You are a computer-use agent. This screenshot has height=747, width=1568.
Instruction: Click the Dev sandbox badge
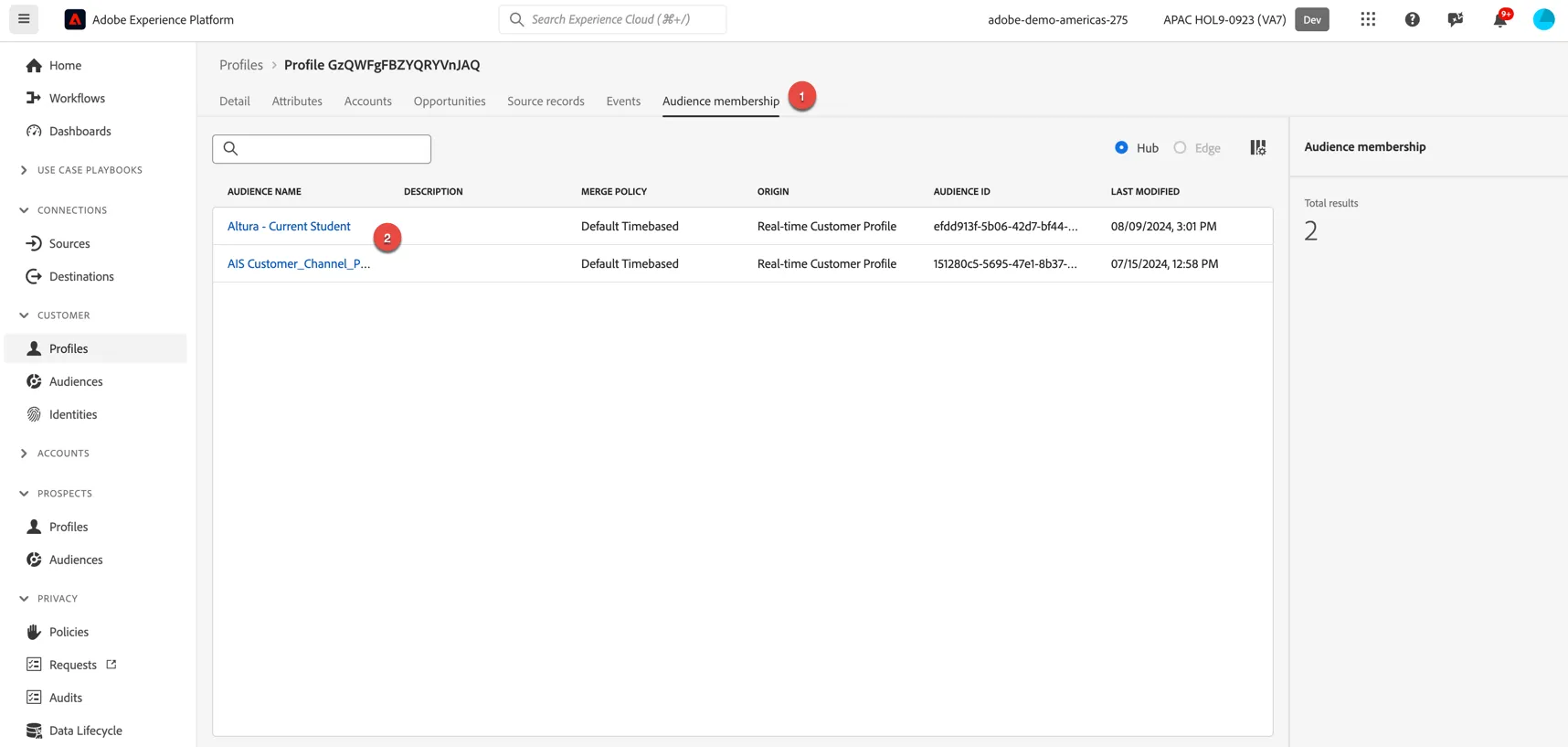click(x=1312, y=19)
